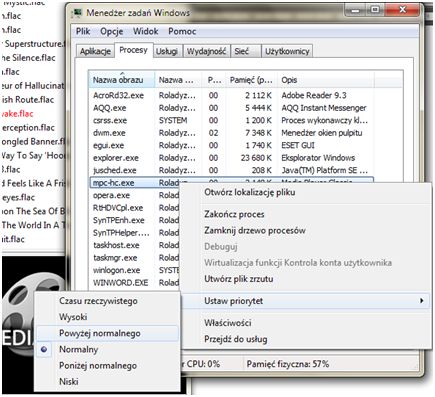Sort by Pamięć column header

click(x=251, y=80)
